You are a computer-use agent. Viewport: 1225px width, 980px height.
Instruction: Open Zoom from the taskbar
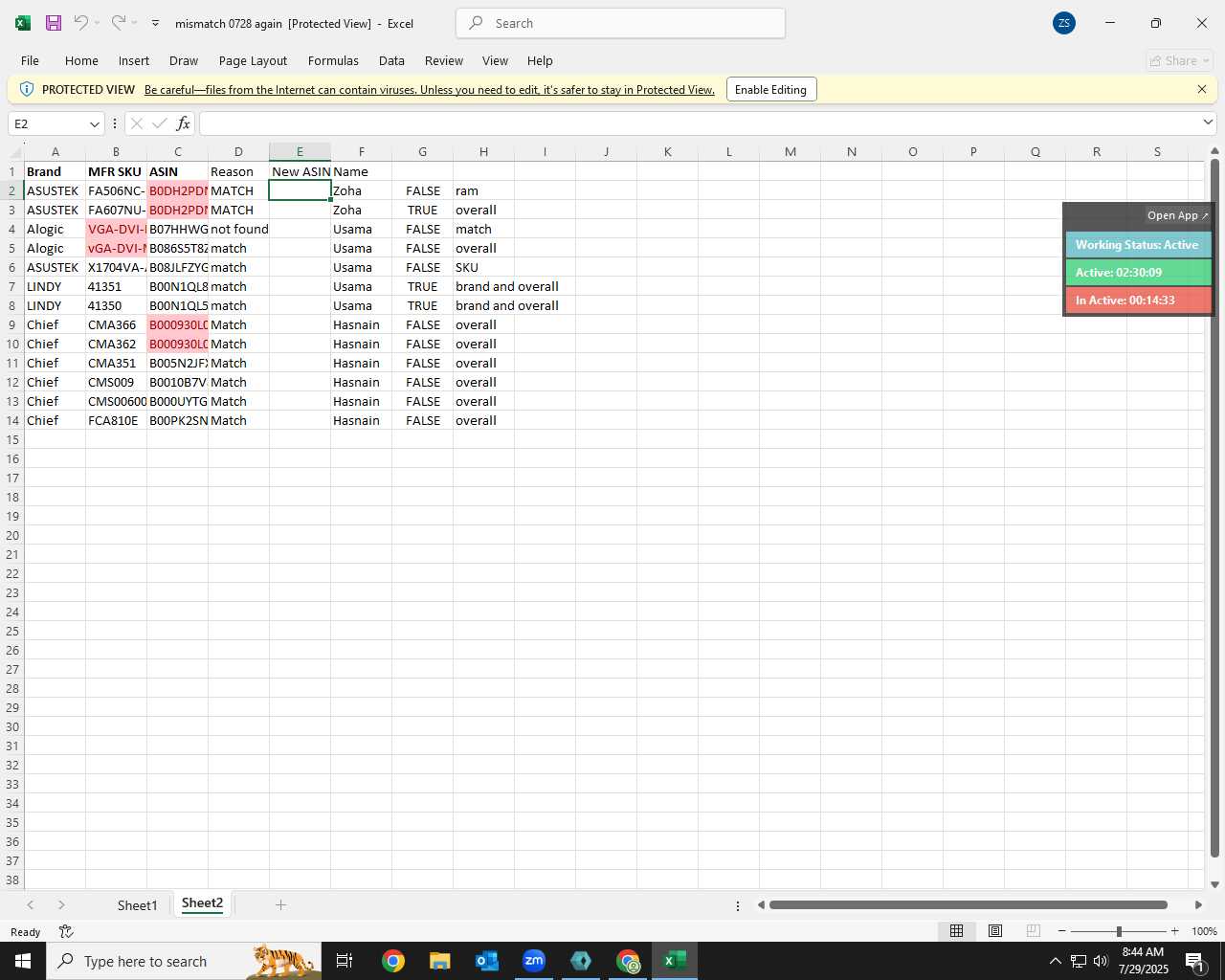pos(534,961)
